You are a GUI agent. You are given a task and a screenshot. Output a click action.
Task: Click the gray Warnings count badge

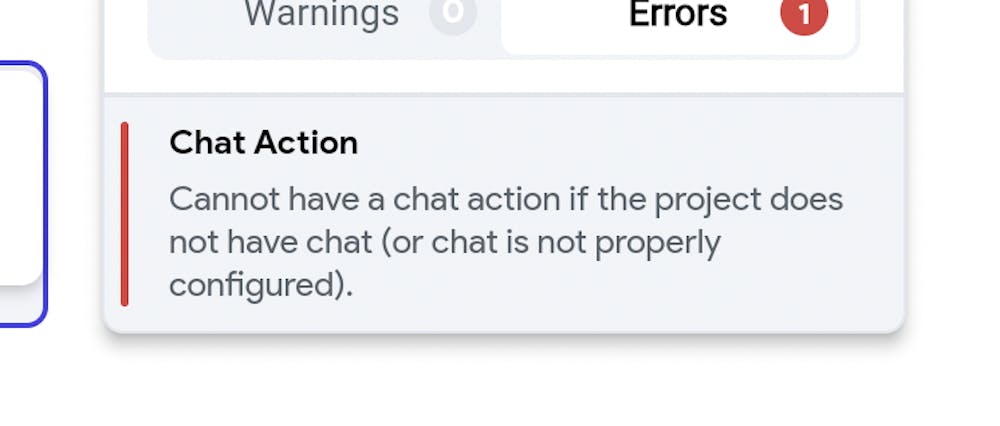(x=453, y=13)
